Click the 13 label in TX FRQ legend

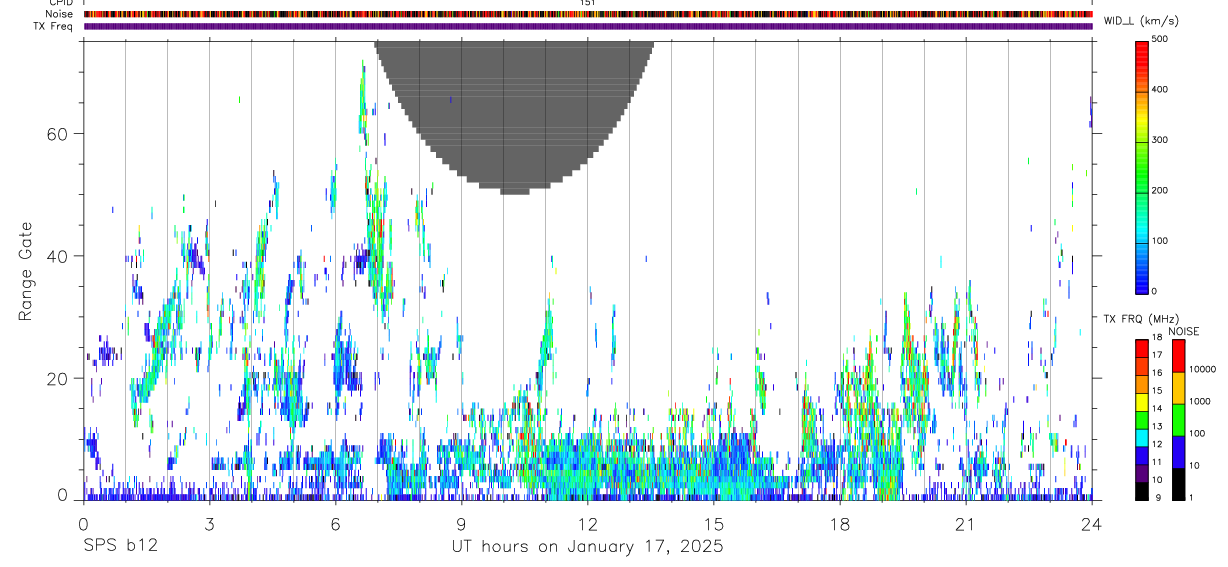click(1158, 427)
